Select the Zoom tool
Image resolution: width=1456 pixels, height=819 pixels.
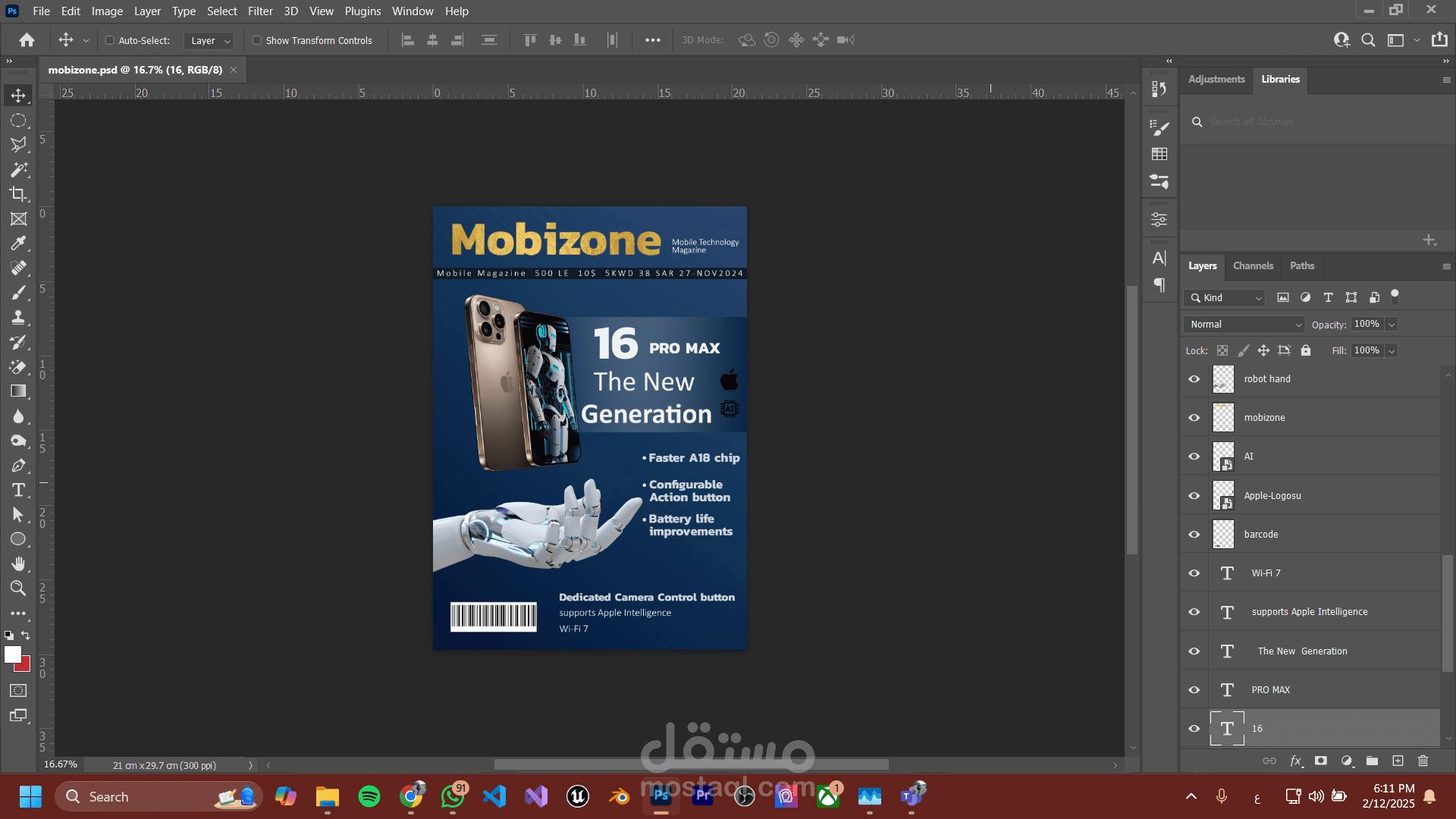click(x=19, y=588)
